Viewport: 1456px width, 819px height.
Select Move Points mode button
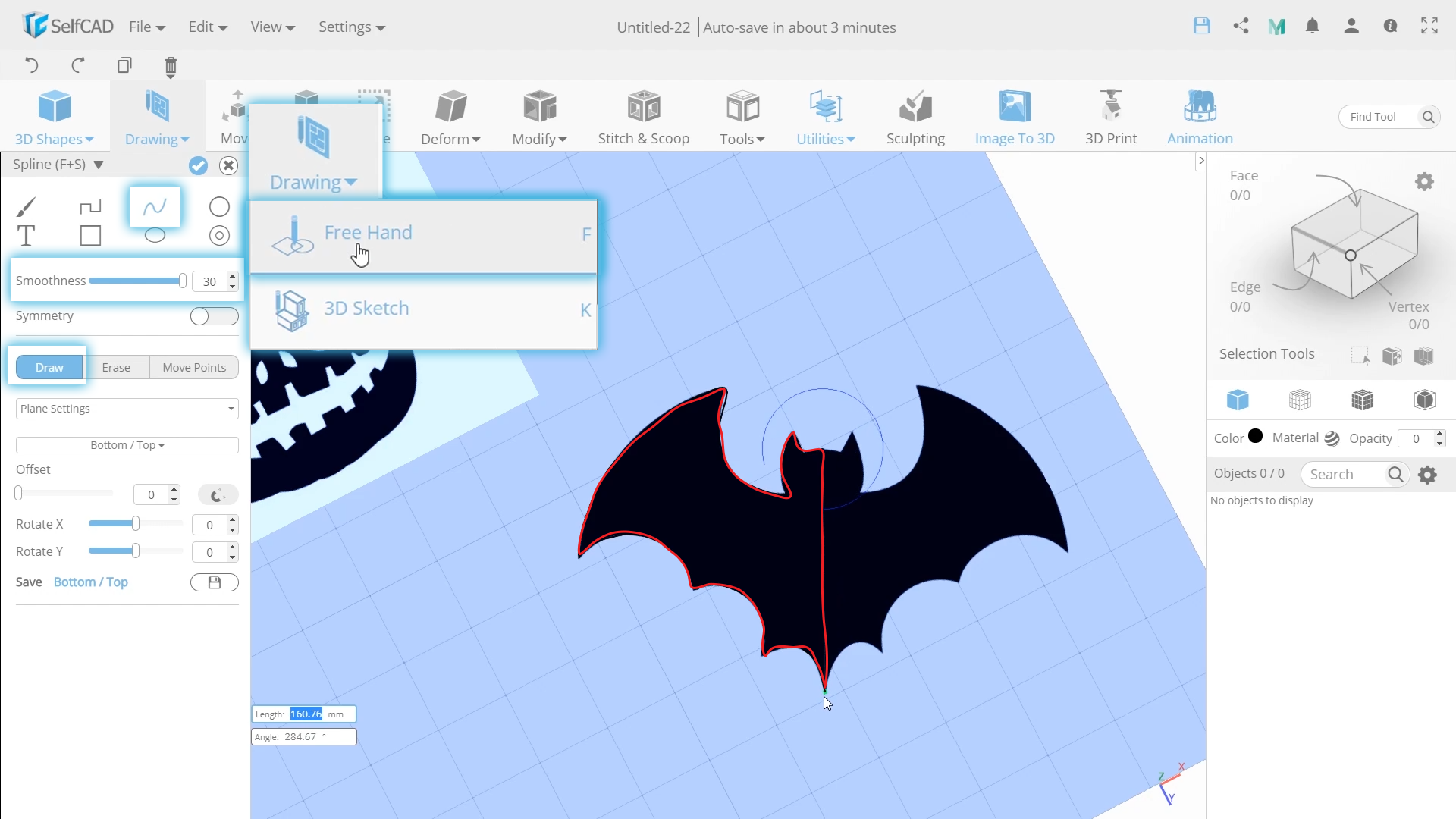(x=194, y=367)
